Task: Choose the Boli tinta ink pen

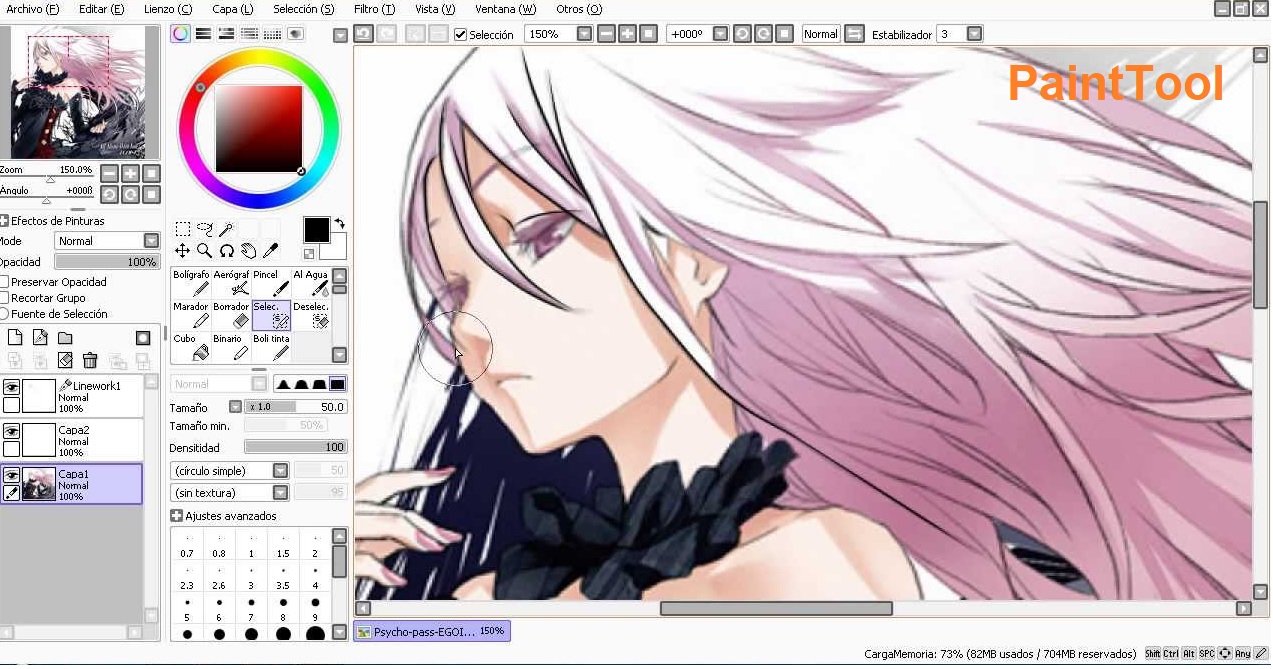Action: click(271, 347)
